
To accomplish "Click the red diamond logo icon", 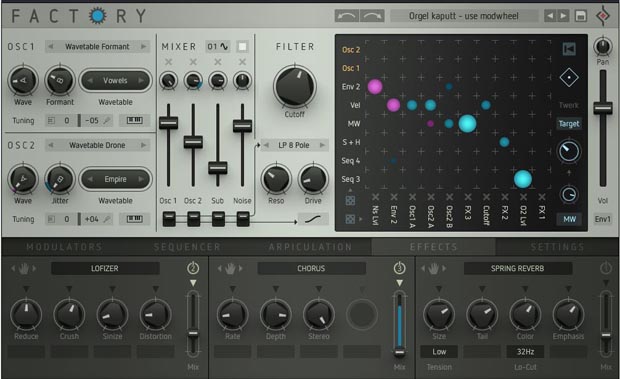I will 603,16.
